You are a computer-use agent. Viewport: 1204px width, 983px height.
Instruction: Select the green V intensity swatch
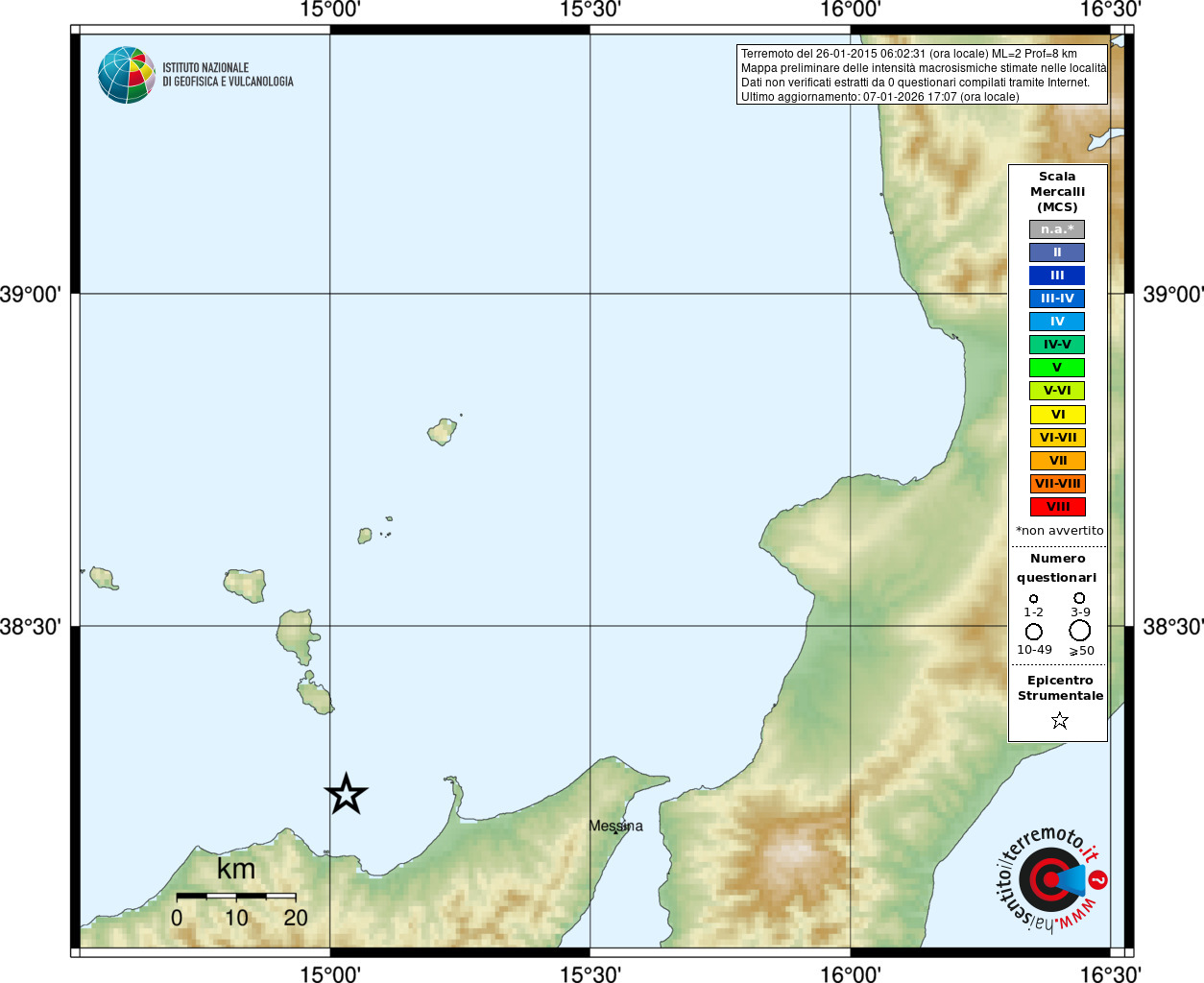[x=1057, y=368]
